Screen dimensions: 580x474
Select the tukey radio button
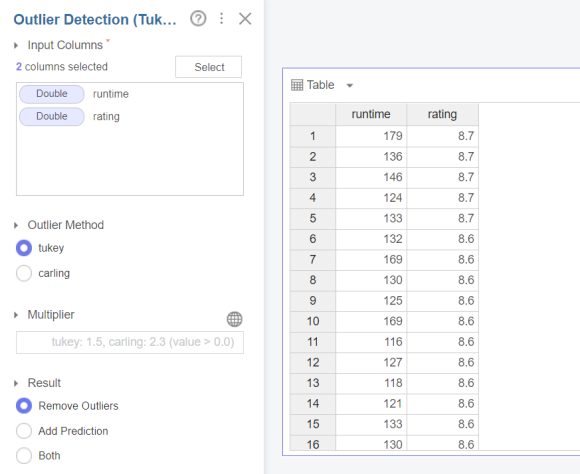pyautogui.click(x=24, y=248)
